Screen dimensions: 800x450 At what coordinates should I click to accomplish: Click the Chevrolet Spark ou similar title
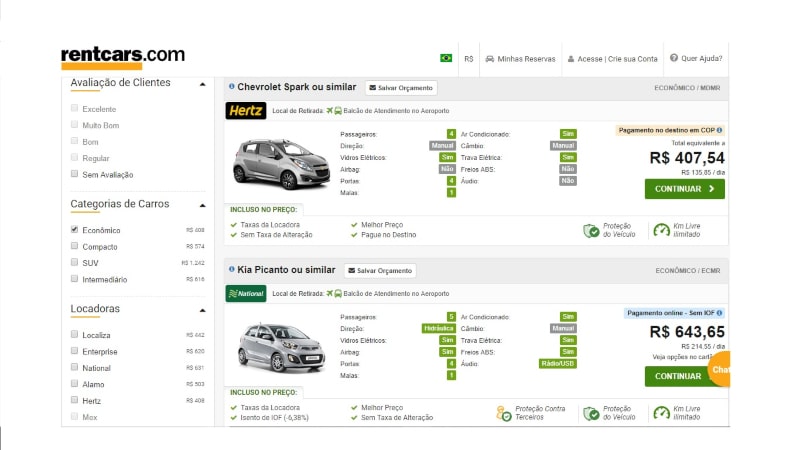[x=296, y=87]
